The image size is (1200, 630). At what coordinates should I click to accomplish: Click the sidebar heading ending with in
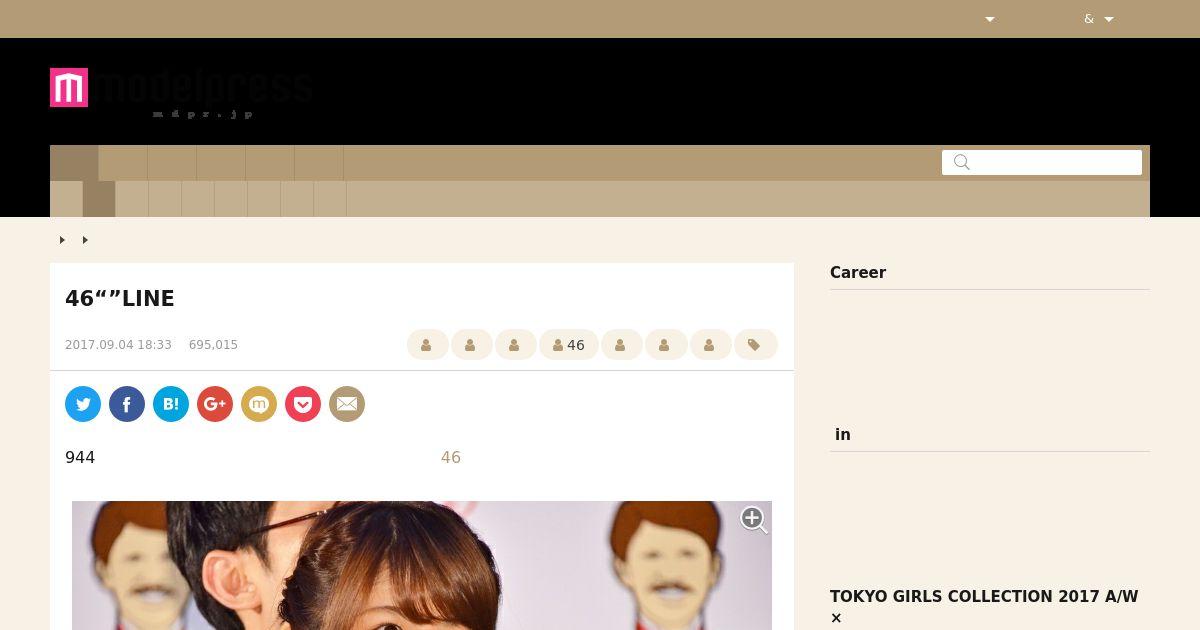point(843,435)
